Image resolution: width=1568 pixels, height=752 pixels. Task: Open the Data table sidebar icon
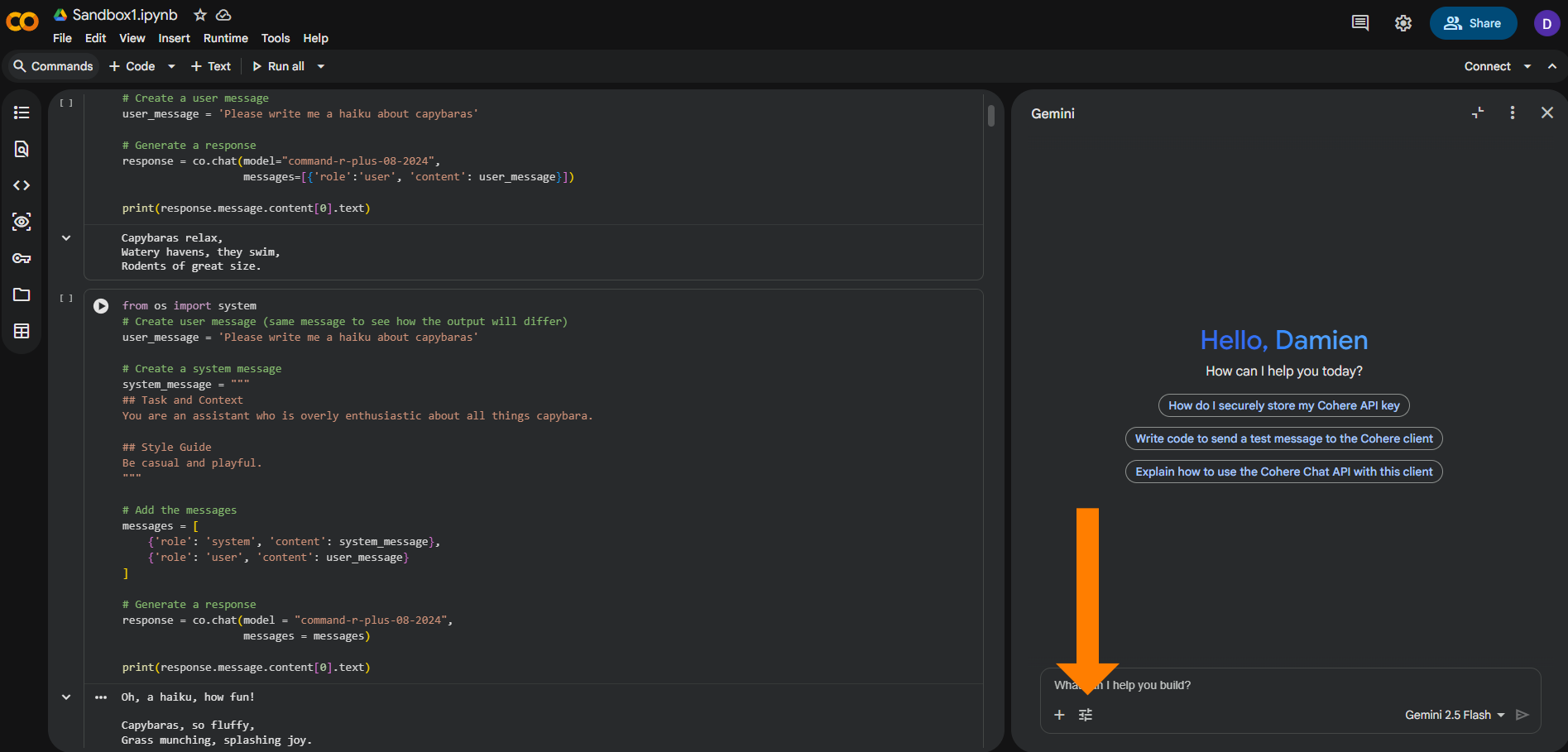(22, 331)
